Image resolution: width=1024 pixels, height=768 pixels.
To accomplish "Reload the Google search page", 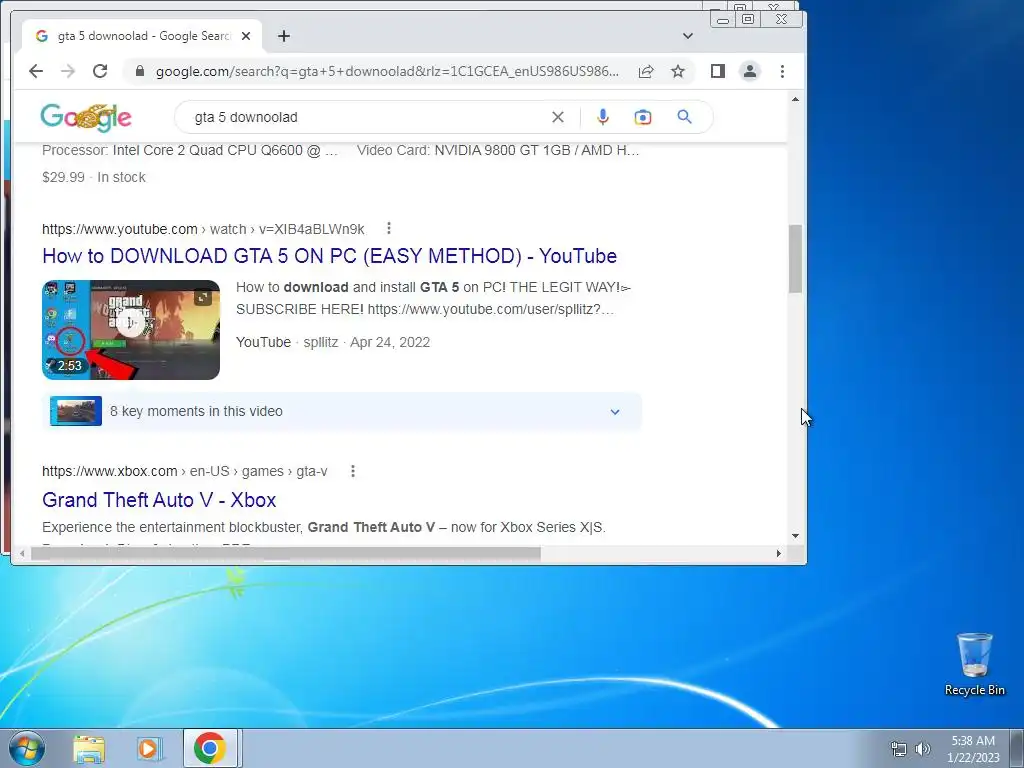I will (x=100, y=71).
